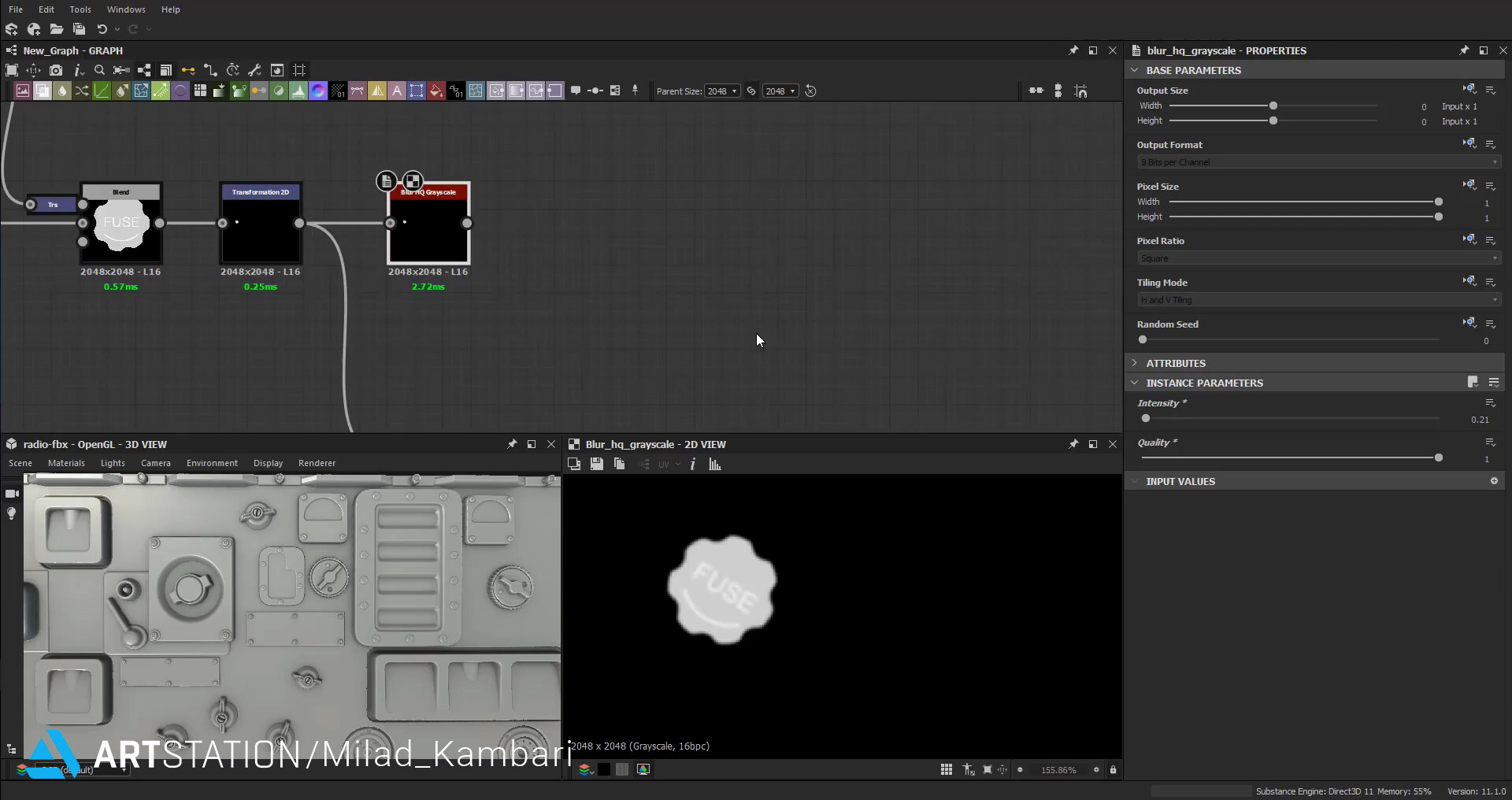Open the histogram in the 2D view
The height and width of the screenshot is (800, 1512).
[x=715, y=465]
